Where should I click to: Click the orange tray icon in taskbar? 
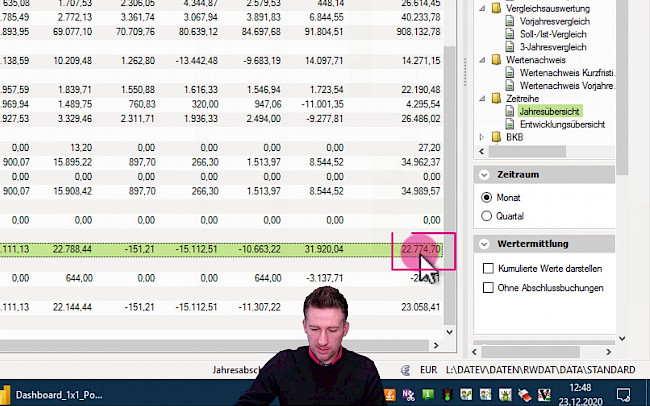tap(390, 394)
